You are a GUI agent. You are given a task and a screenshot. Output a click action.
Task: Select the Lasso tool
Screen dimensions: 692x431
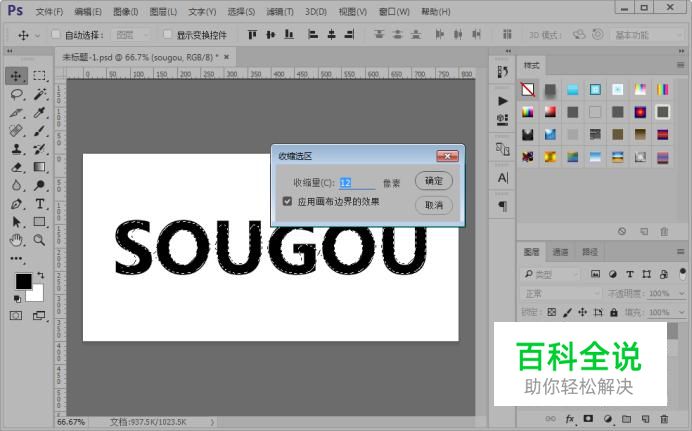(x=16, y=94)
